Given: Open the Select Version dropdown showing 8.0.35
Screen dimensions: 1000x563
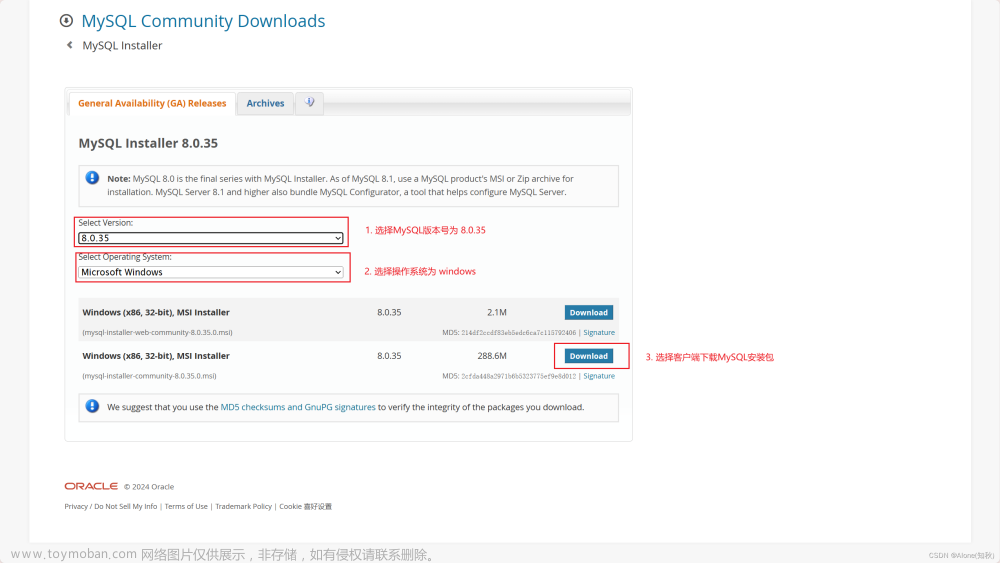Looking at the screenshot, I should (210, 238).
